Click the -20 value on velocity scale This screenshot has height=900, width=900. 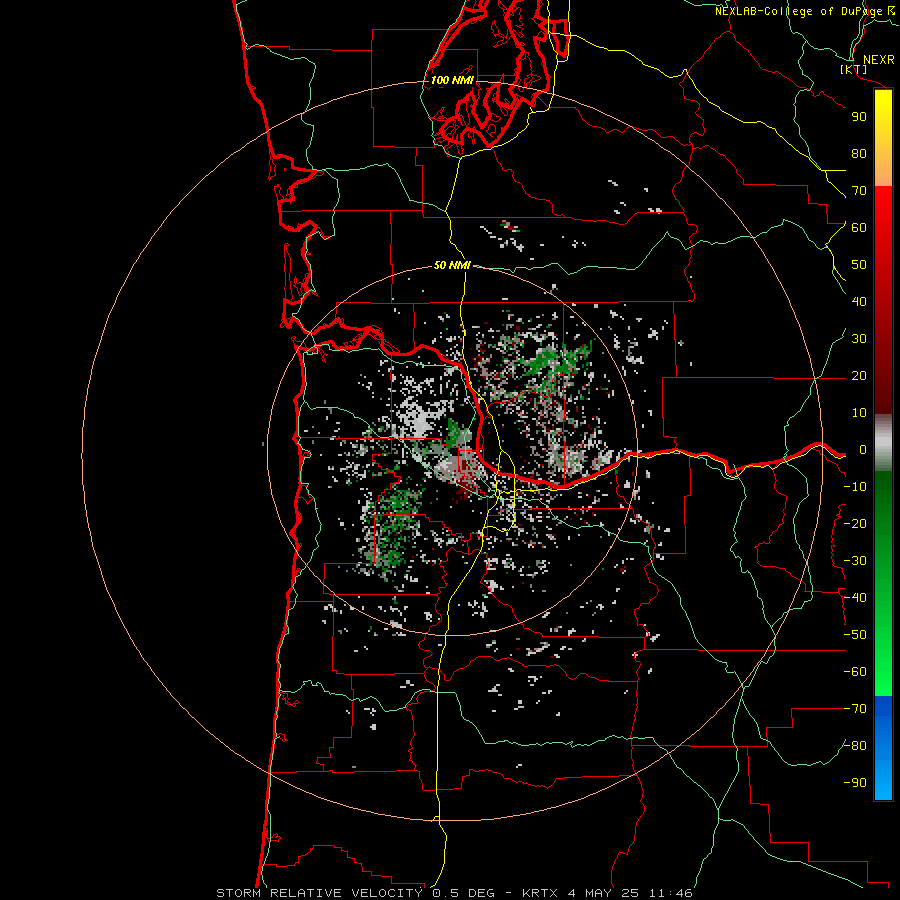pyautogui.click(x=855, y=524)
